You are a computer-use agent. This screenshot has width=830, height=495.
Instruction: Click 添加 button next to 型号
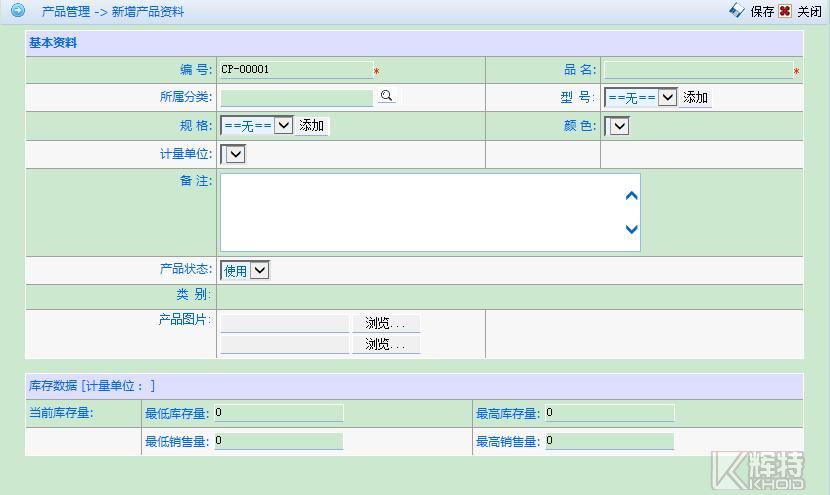(695, 98)
